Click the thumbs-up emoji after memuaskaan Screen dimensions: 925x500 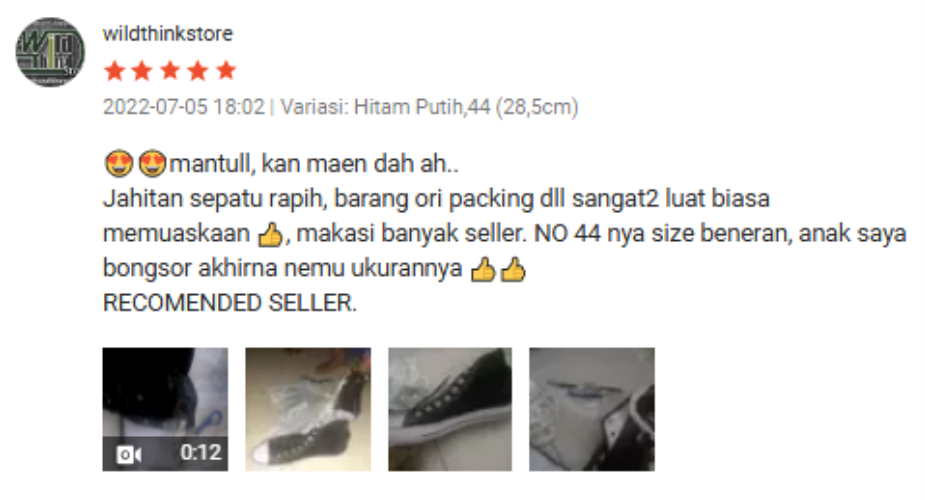(271, 234)
